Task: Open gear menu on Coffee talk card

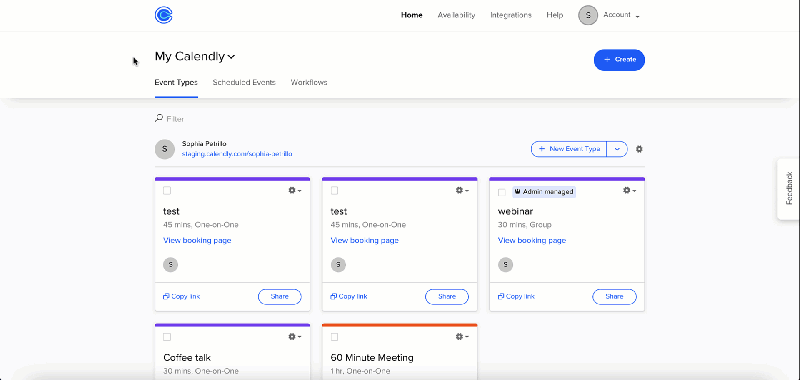Action: [x=294, y=337]
